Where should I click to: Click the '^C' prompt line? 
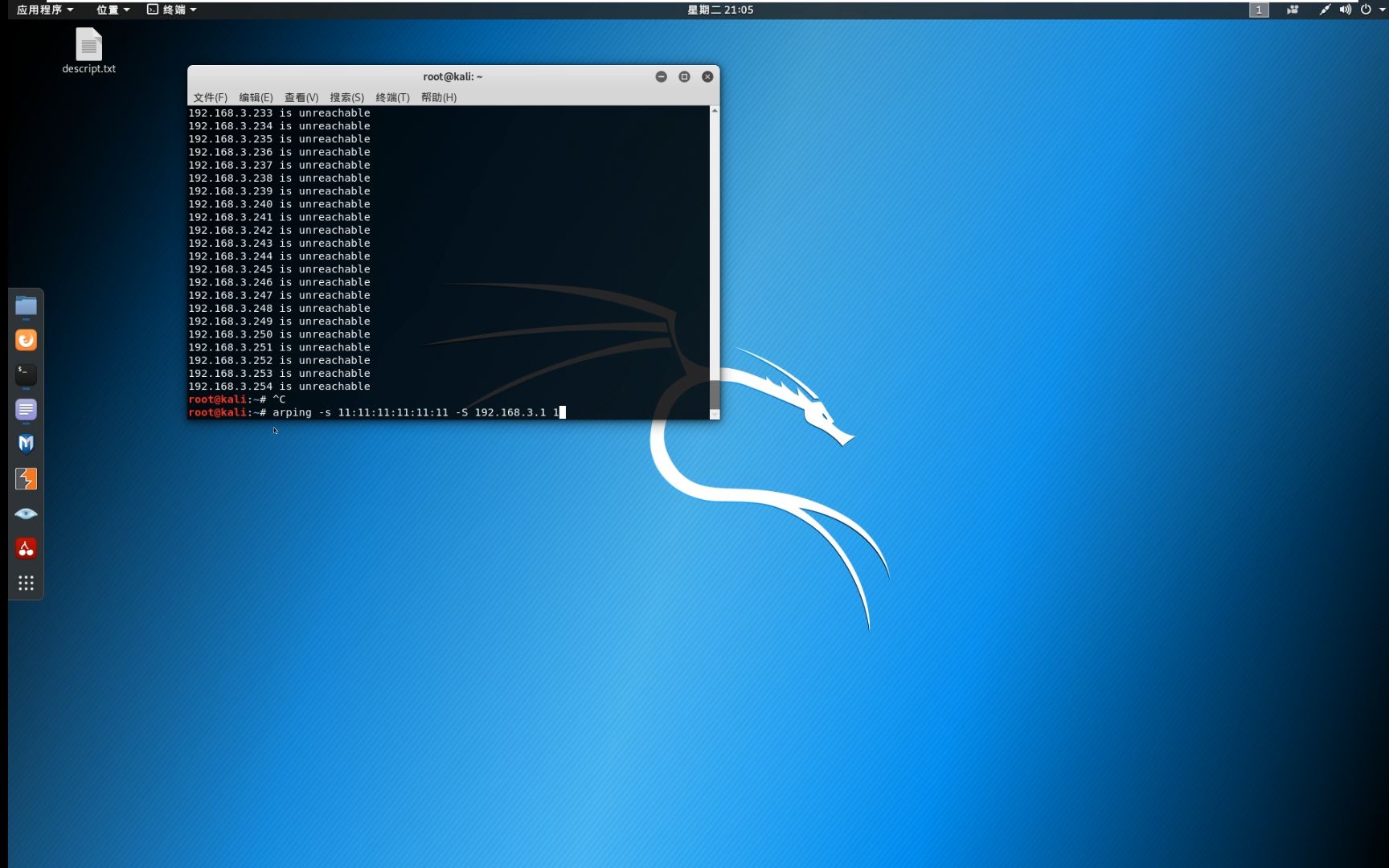point(237,399)
